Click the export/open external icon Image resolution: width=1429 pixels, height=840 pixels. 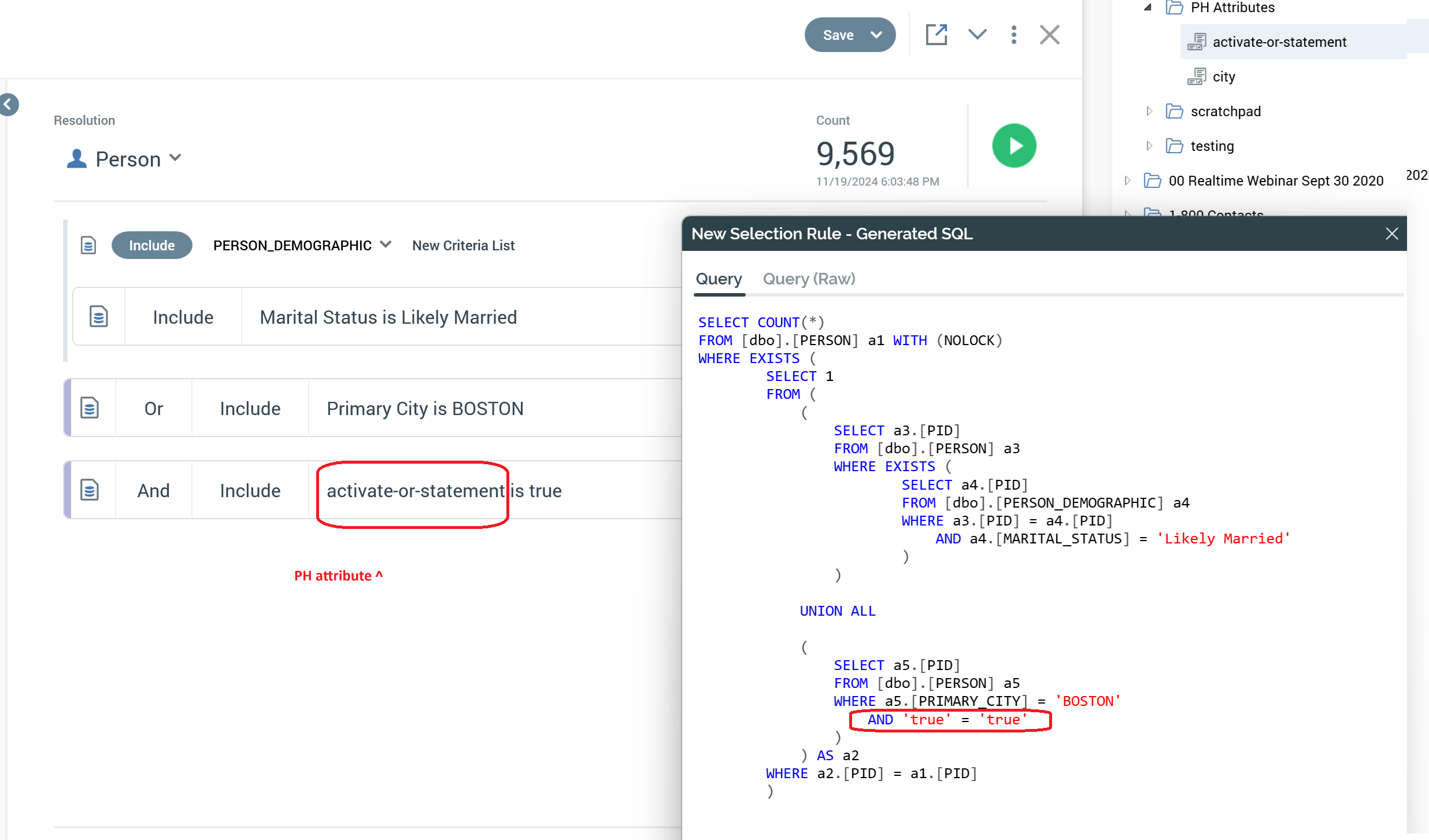coord(935,34)
